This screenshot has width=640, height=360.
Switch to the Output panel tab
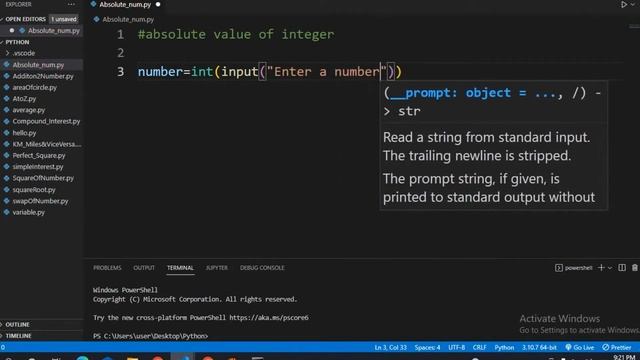point(144,268)
